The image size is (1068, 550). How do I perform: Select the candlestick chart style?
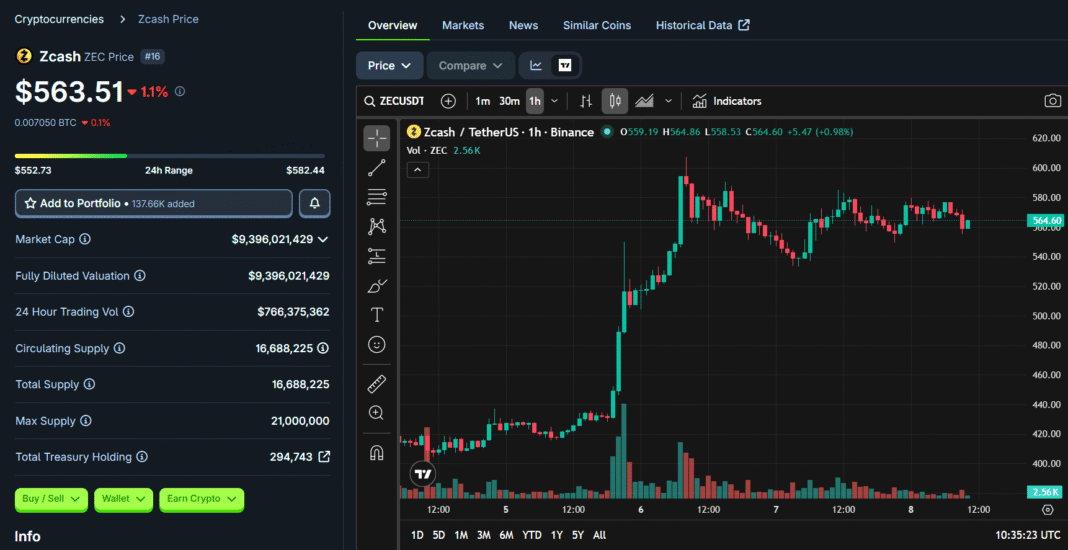coord(615,101)
